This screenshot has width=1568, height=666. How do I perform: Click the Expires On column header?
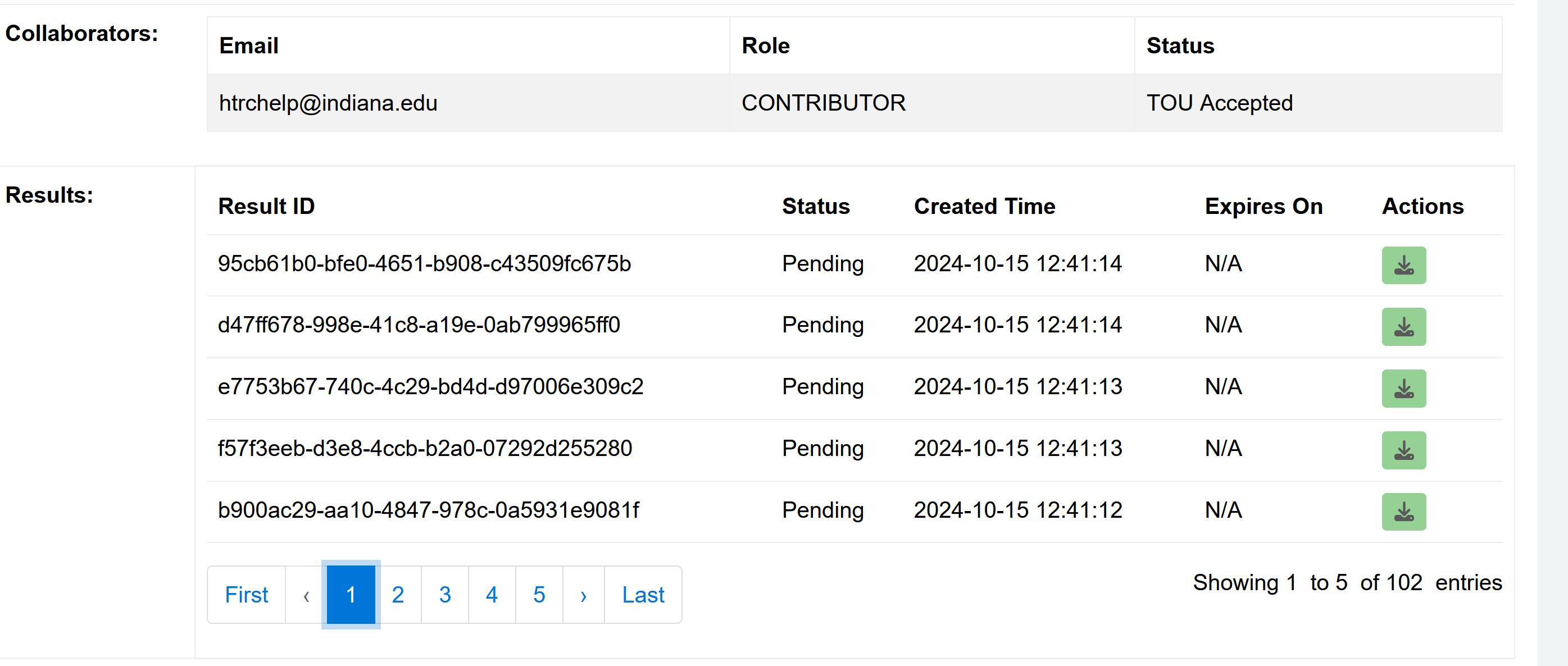pos(1263,206)
